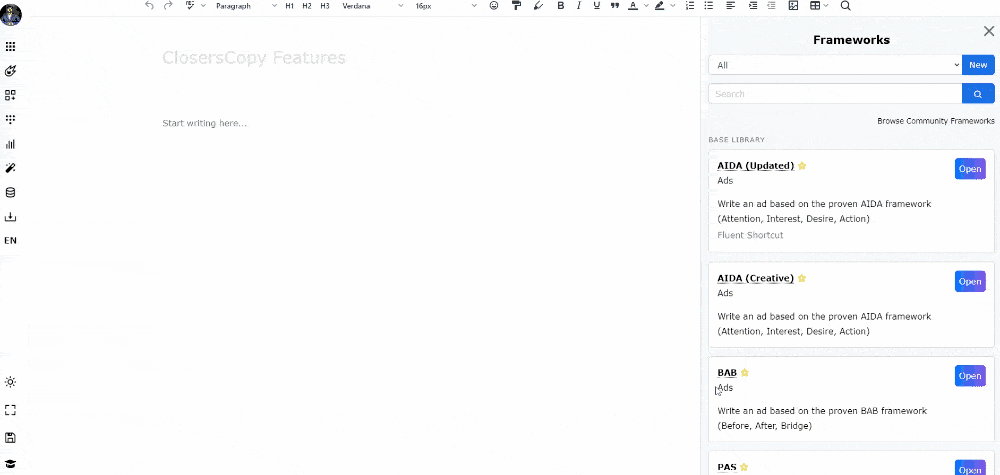Apply Heading 2 with the H2 button
This screenshot has height=475, width=1000.
pos(307,6)
